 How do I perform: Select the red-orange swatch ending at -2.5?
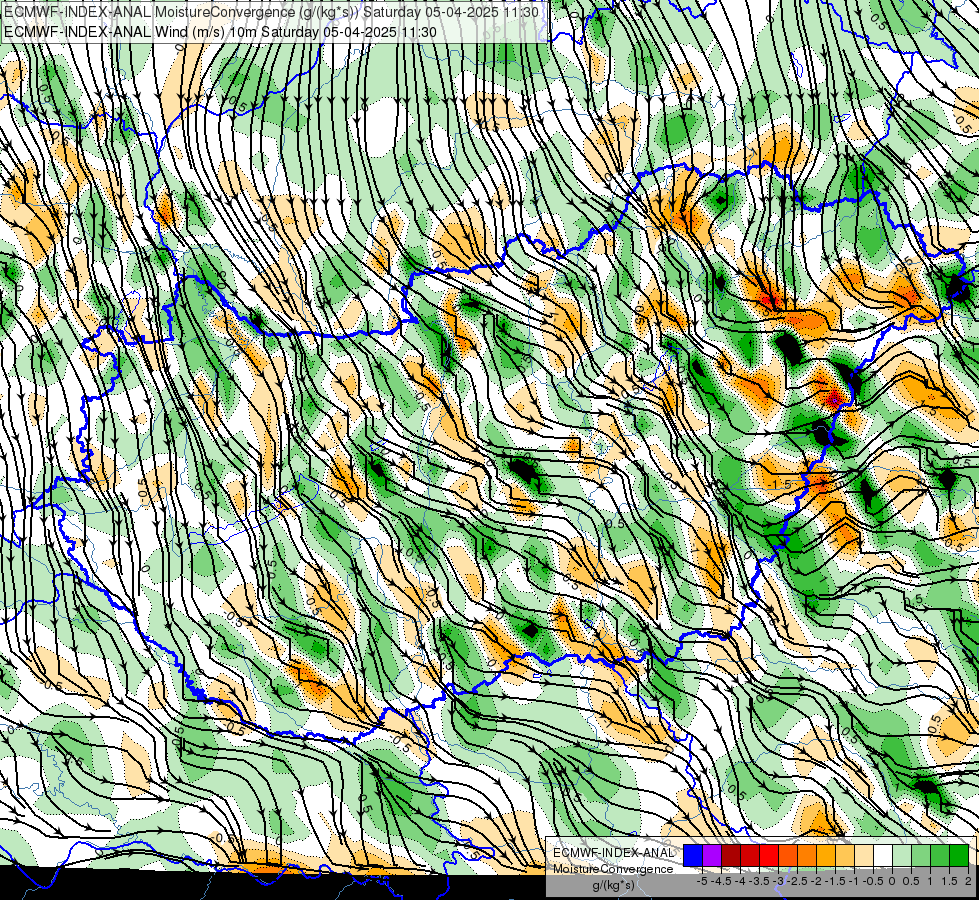(x=788, y=855)
